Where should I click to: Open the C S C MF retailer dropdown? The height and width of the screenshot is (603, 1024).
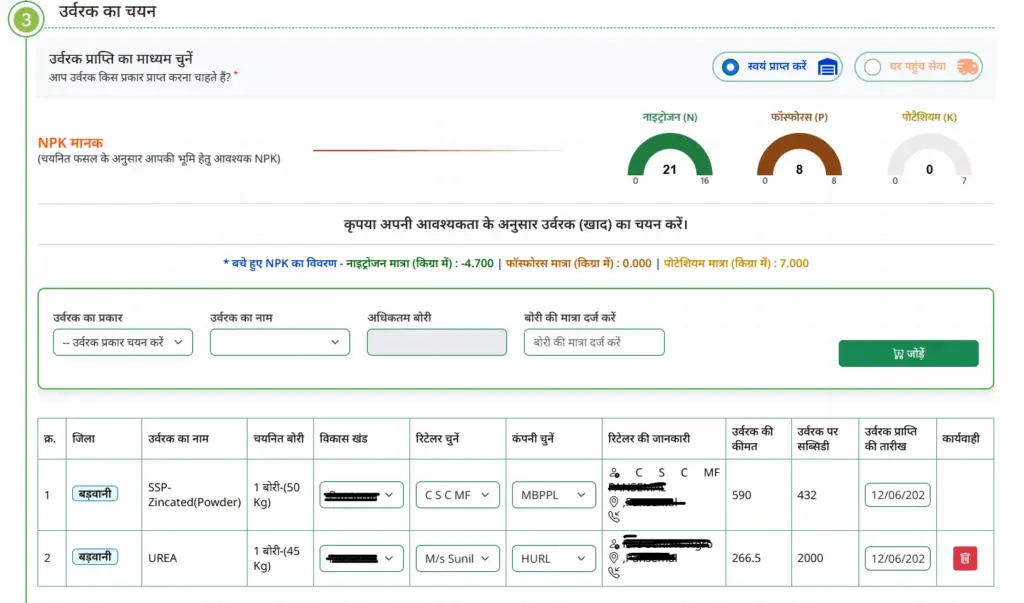[x=457, y=495]
